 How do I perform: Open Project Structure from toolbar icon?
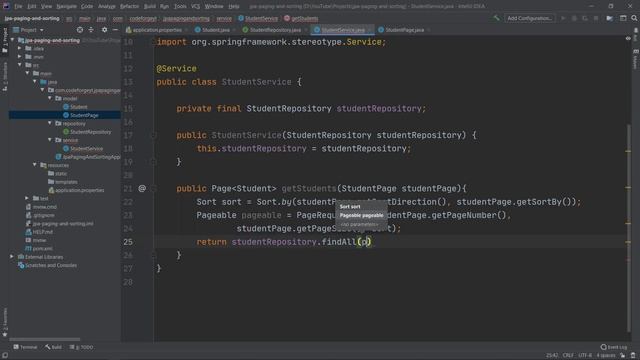609,18
